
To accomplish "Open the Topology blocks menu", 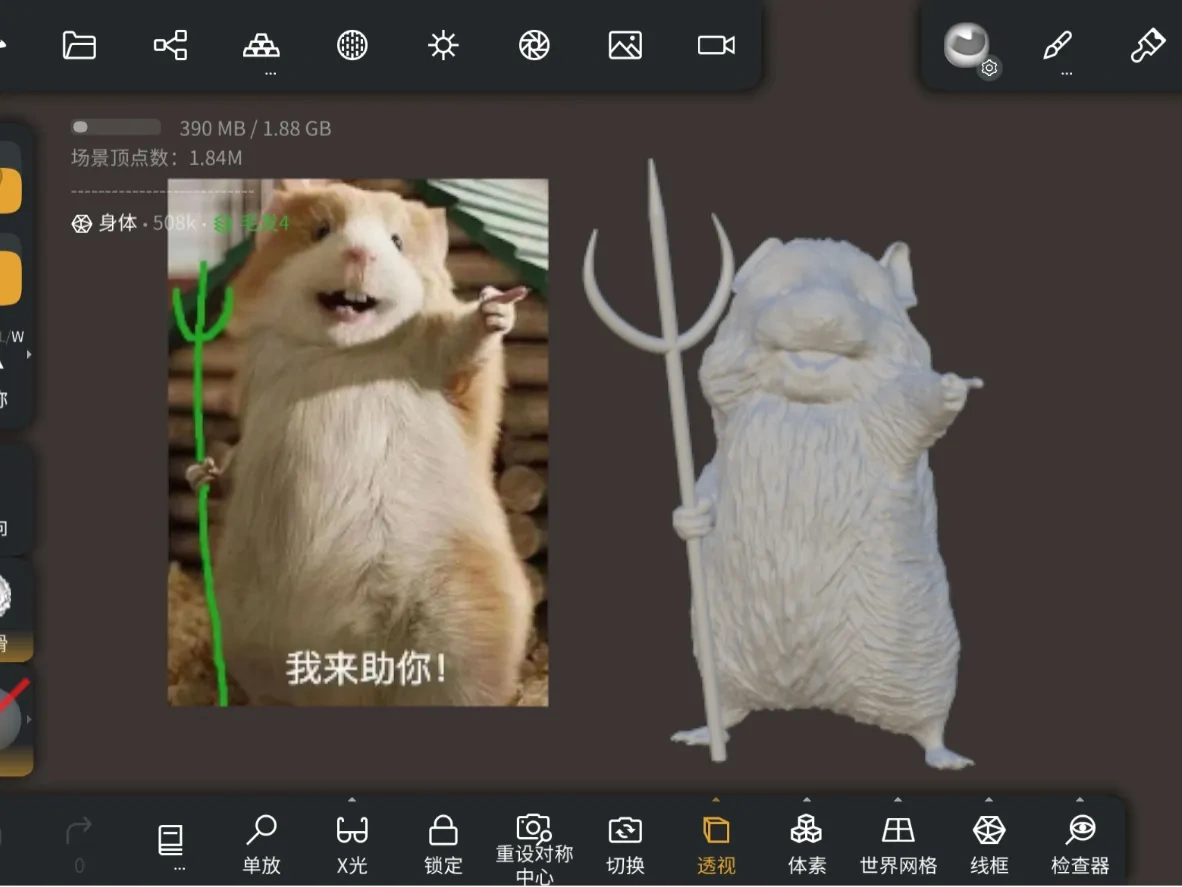I will 262,45.
